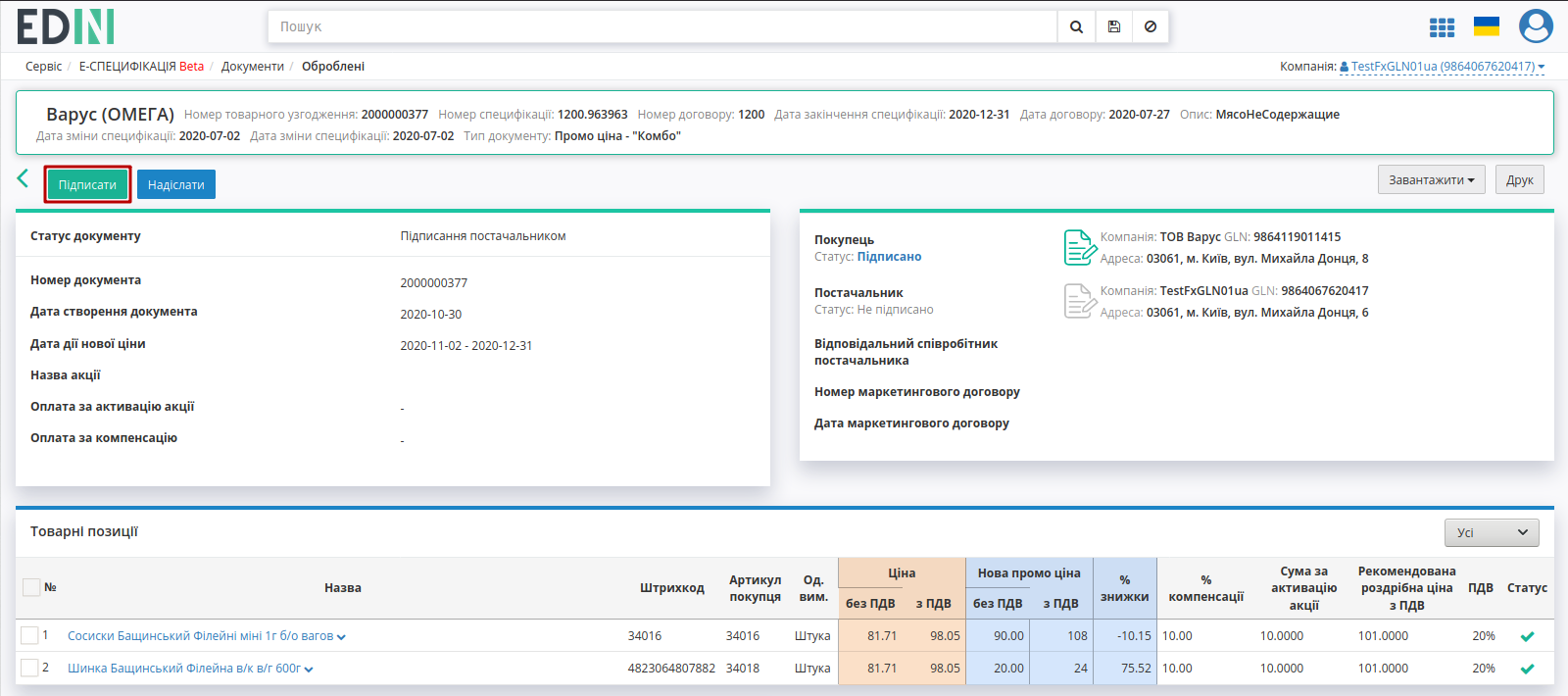This screenshot has height=696, width=1568.
Task: Open Документи breadcrumb
Action: coord(253,67)
